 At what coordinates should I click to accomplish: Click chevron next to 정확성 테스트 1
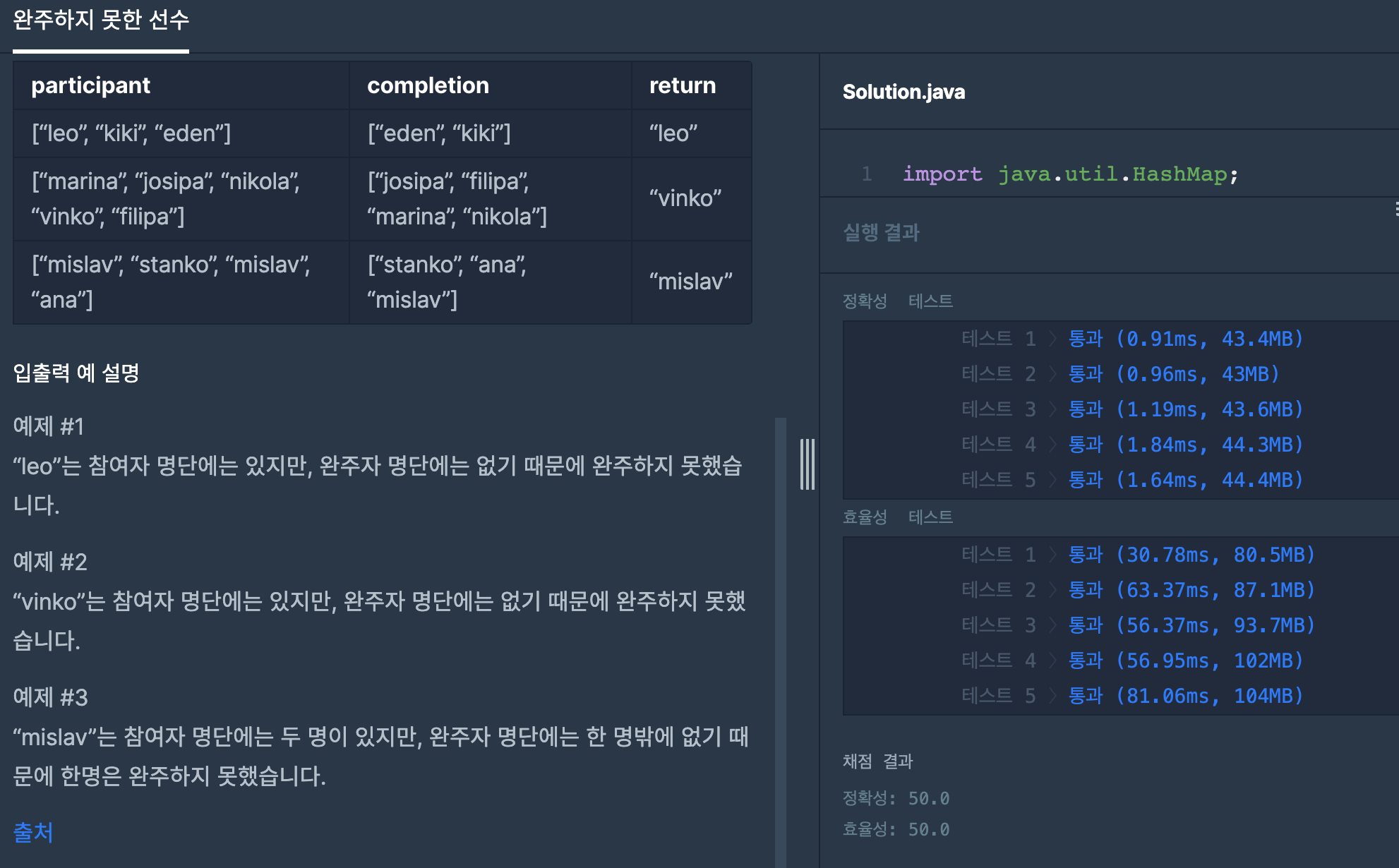click(x=1052, y=339)
